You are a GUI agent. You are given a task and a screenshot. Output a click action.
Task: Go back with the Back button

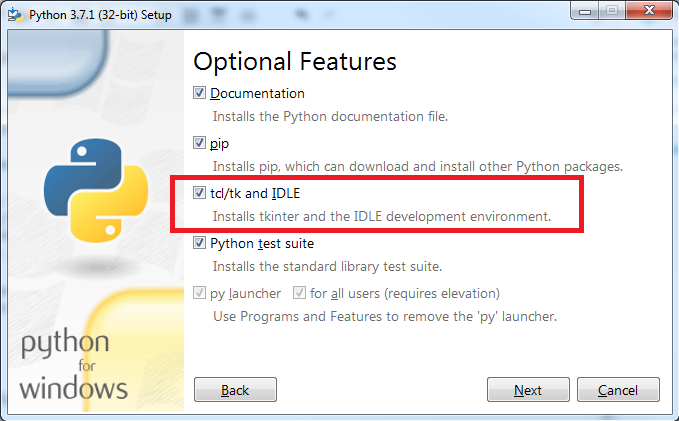click(x=235, y=390)
